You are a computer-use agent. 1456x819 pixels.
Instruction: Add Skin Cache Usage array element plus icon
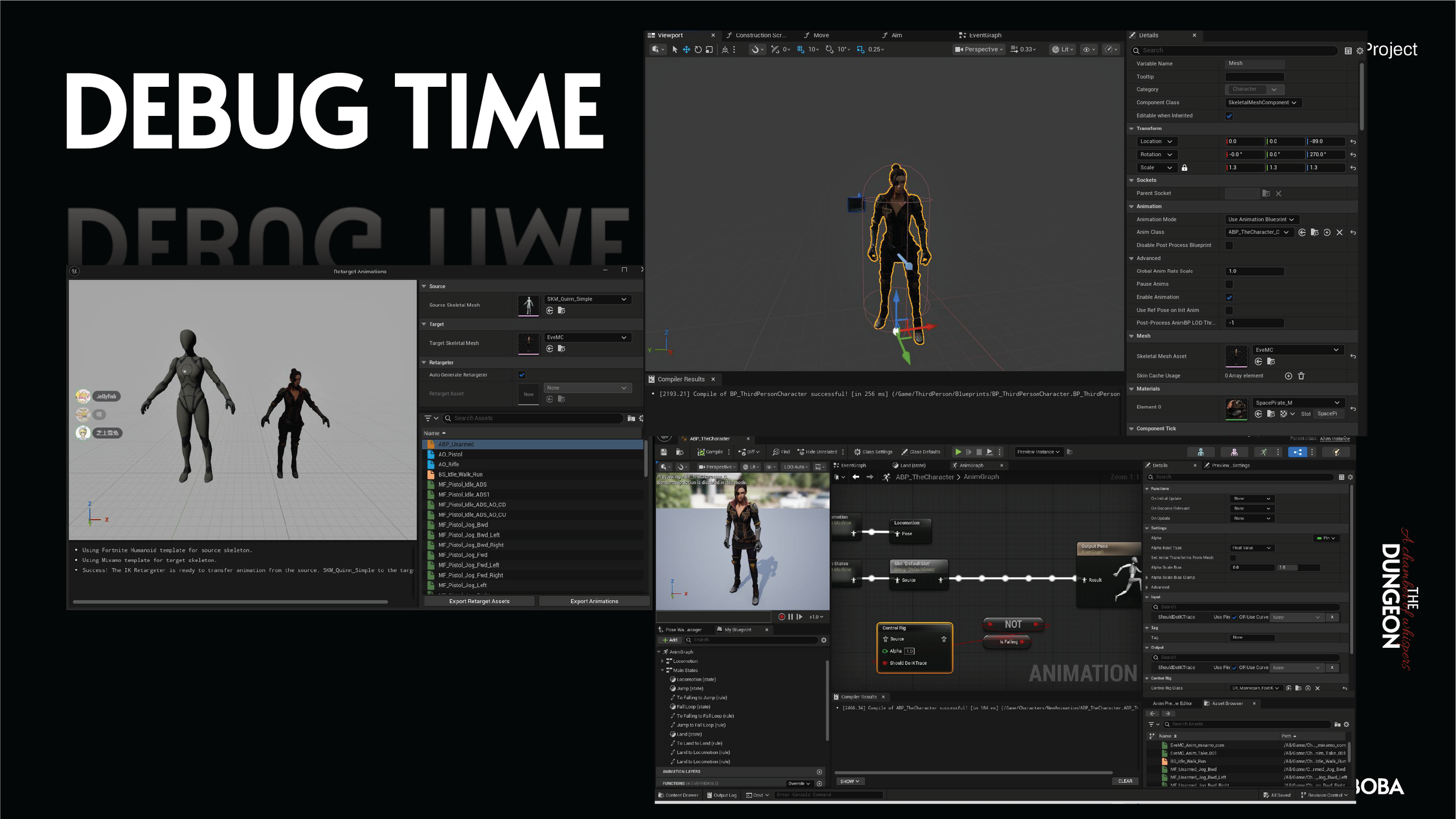(x=1288, y=376)
